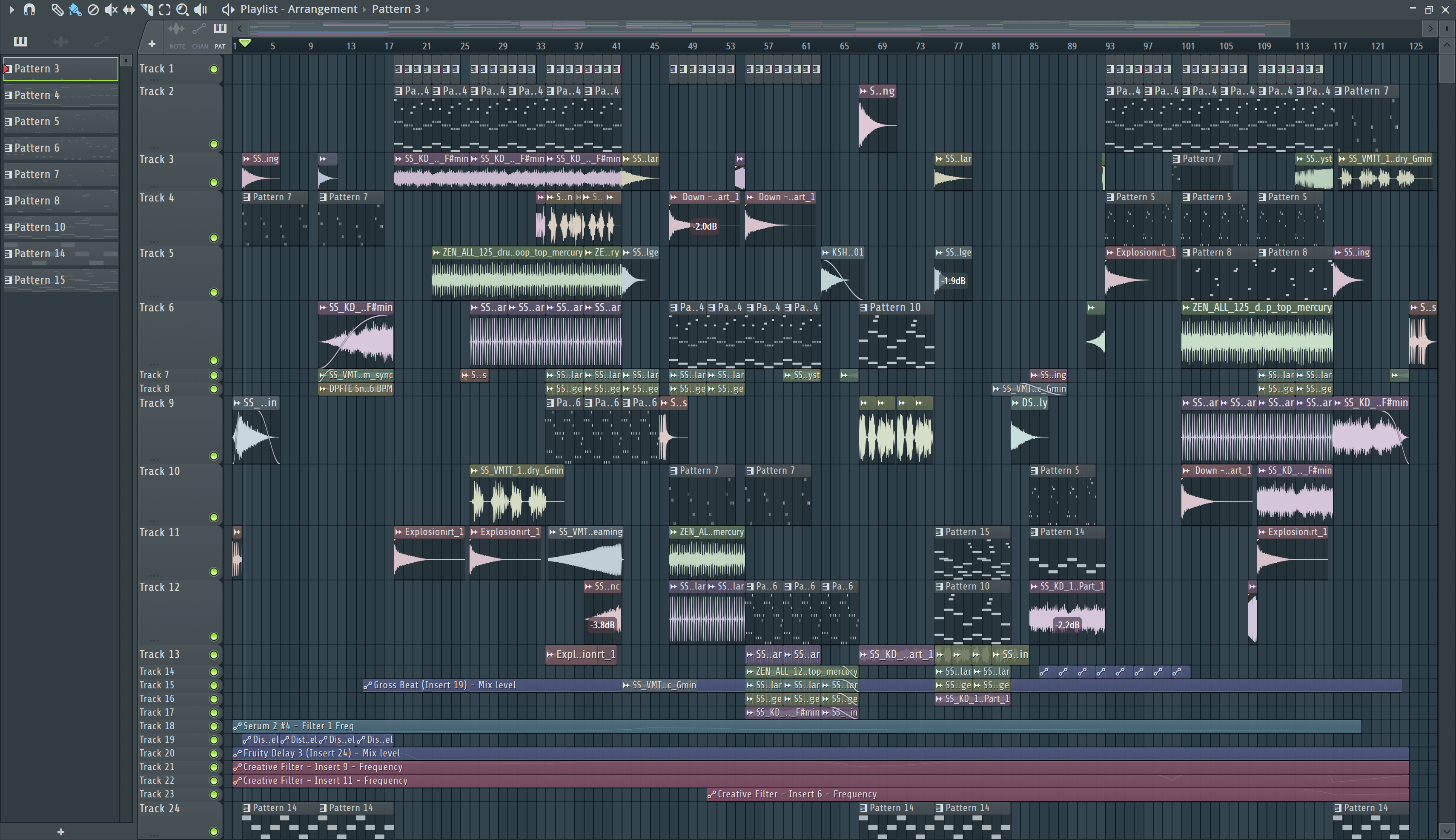Click the horizontal overview scrollbar

[770, 28]
